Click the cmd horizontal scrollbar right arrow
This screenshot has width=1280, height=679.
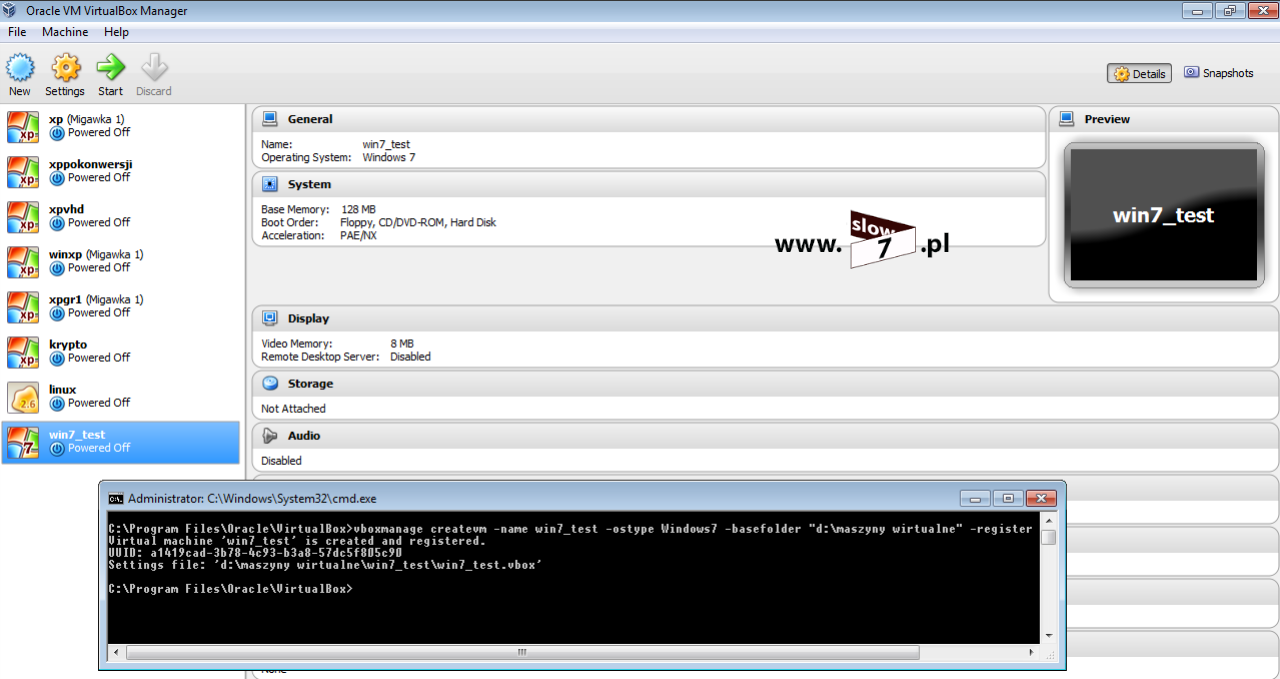point(1032,652)
